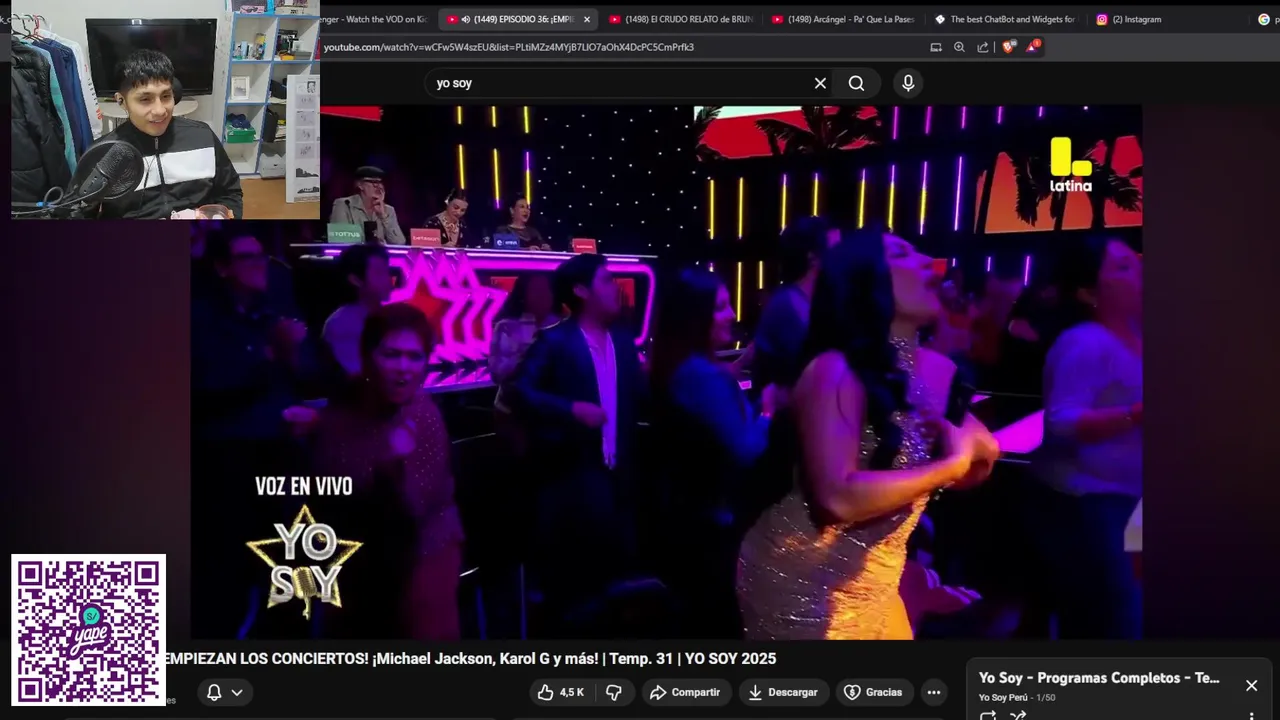
Task: Open the Brave Rewards triangle icon
Action: point(1032,47)
